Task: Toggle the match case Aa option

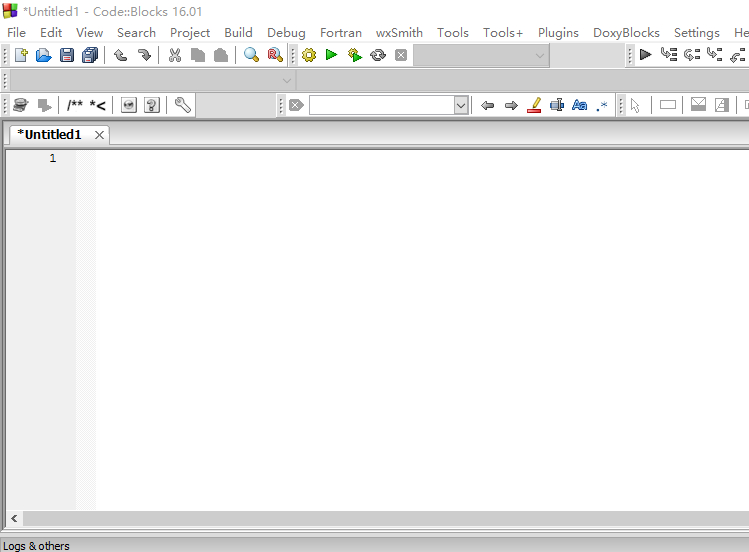Action: click(x=579, y=105)
